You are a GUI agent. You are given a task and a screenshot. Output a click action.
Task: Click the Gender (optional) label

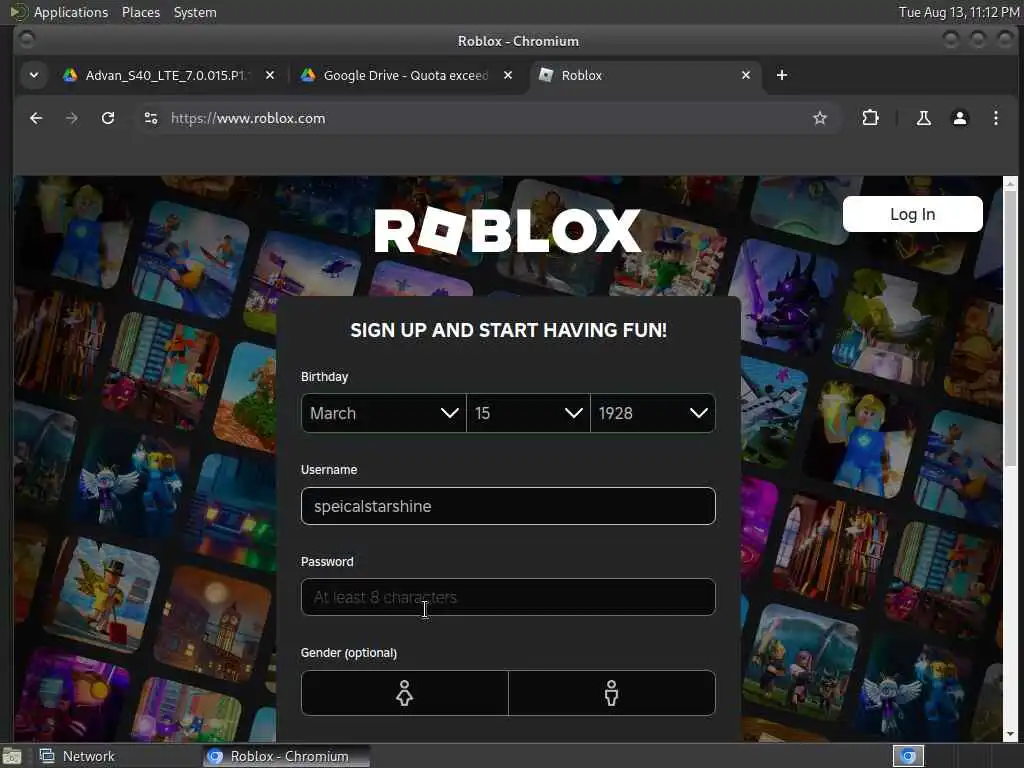[x=349, y=652]
